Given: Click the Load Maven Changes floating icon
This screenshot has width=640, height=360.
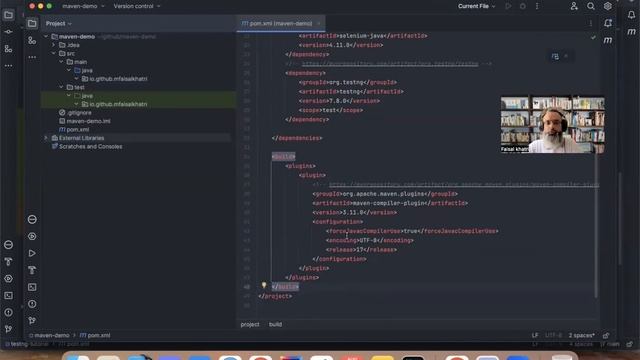Looking at the screenshot, I should coord(555,56).
